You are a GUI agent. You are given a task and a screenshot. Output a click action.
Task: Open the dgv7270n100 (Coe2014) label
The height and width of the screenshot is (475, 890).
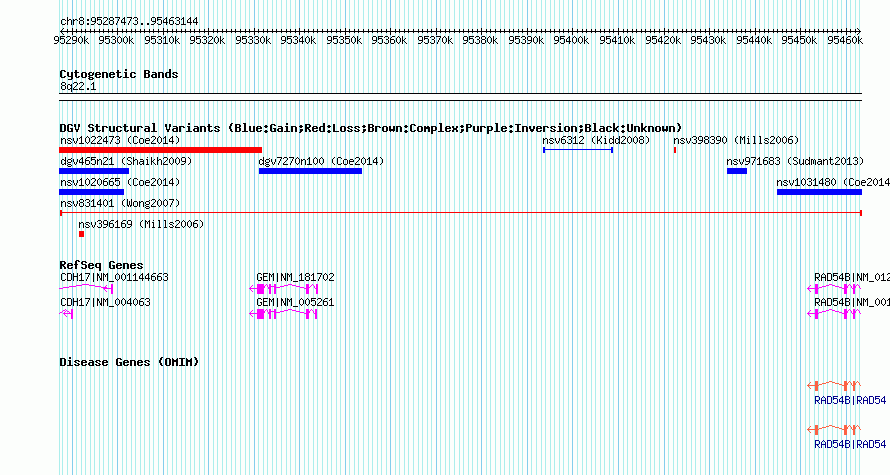(x=321, y=161)
